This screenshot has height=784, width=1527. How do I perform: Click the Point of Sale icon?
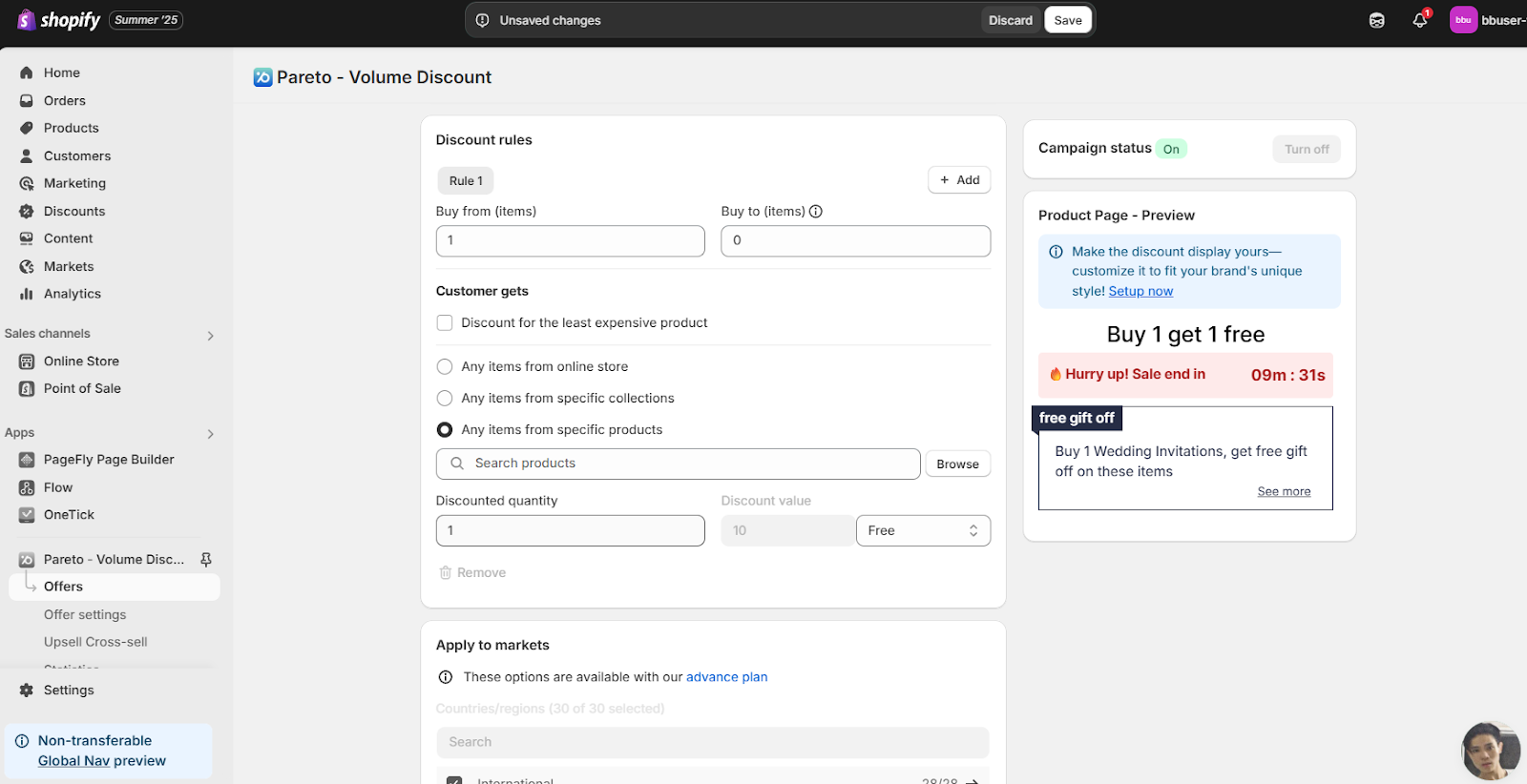click(x=27, y=388)
